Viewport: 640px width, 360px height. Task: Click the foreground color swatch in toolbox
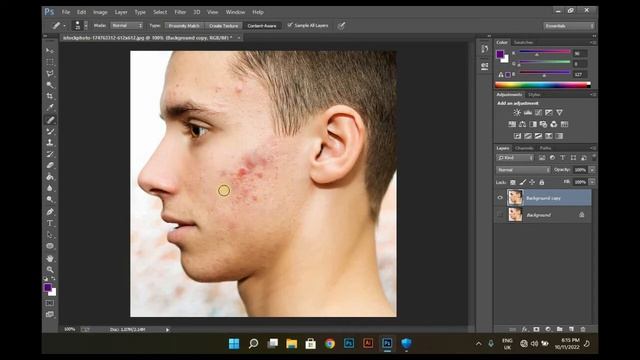pos(48,287)
